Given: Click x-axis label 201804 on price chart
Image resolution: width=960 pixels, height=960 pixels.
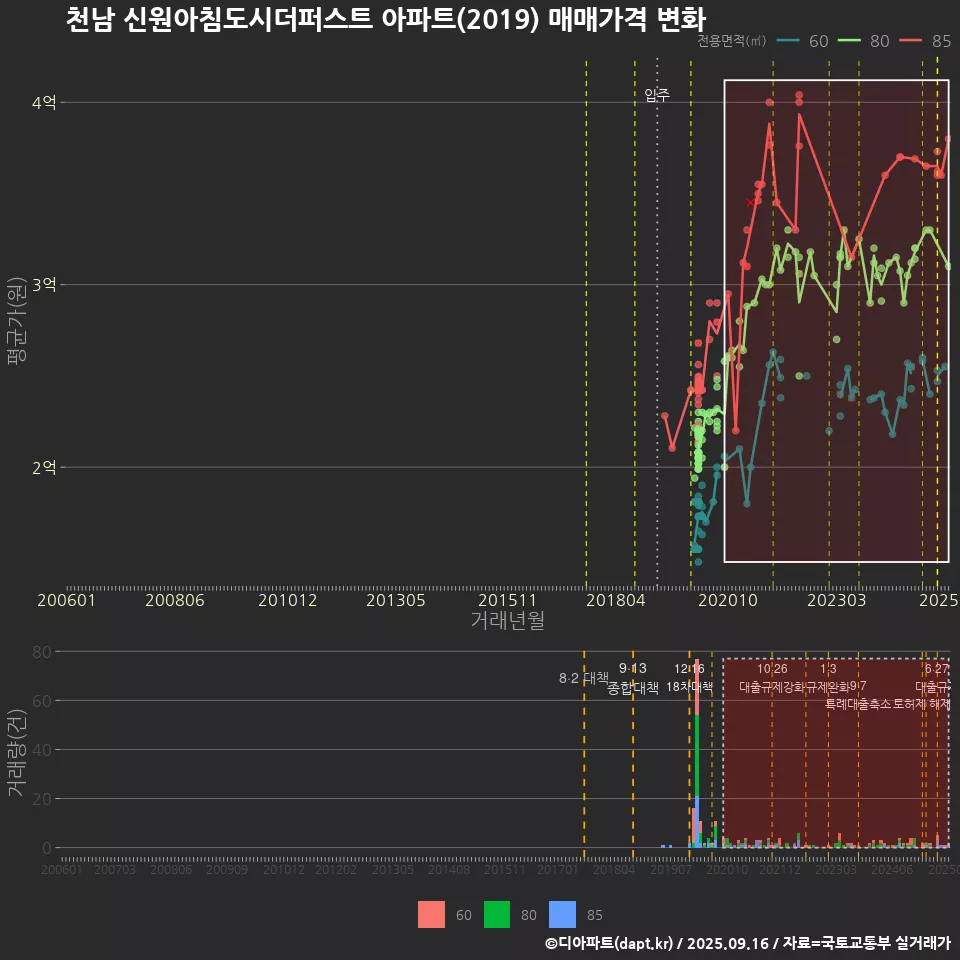Looking at the screenshot, I should tap(616, 600).
